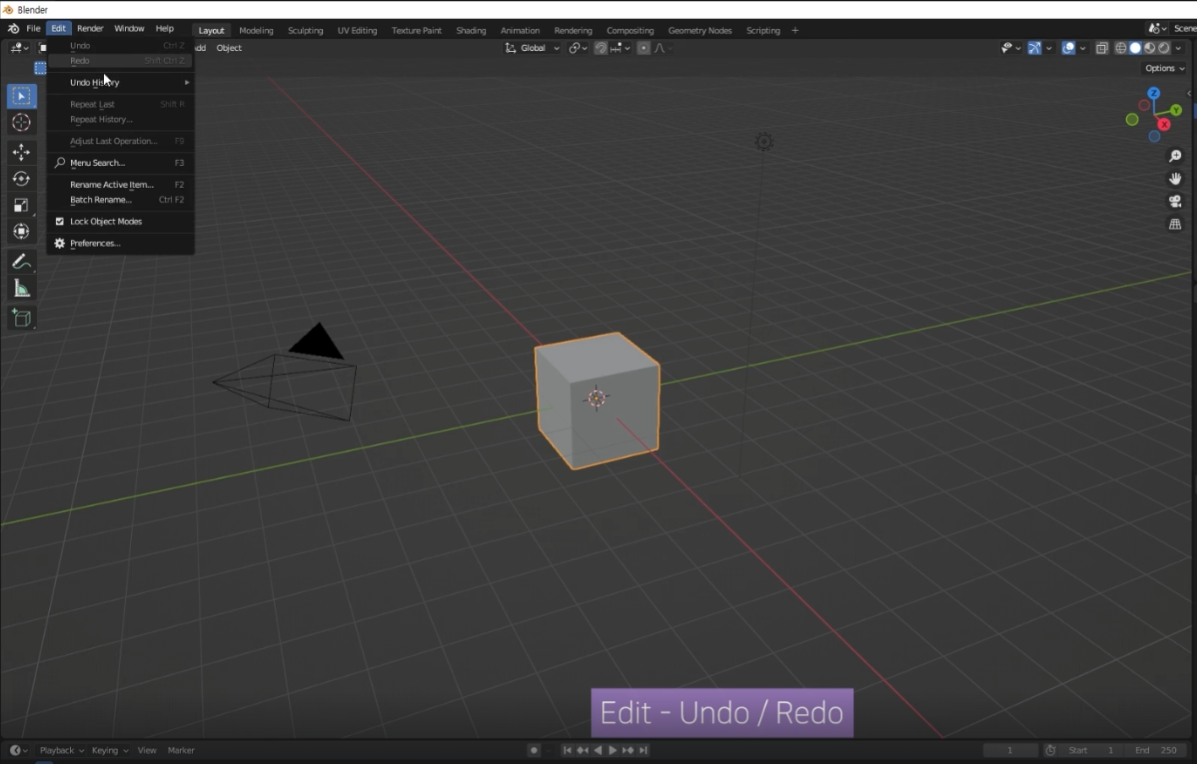Select the Measure tool
1197x764 pixels.
pyautogui.click(x=21, y=289)
